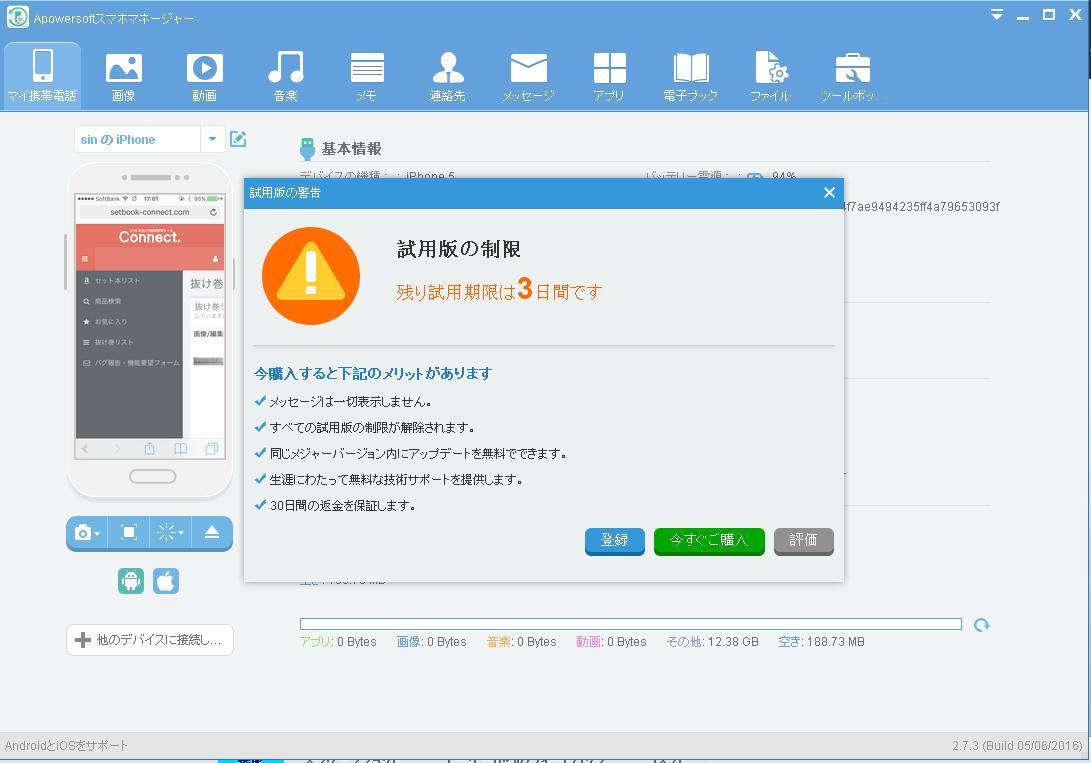Click the Android robot icon

(x=131, y=581)
